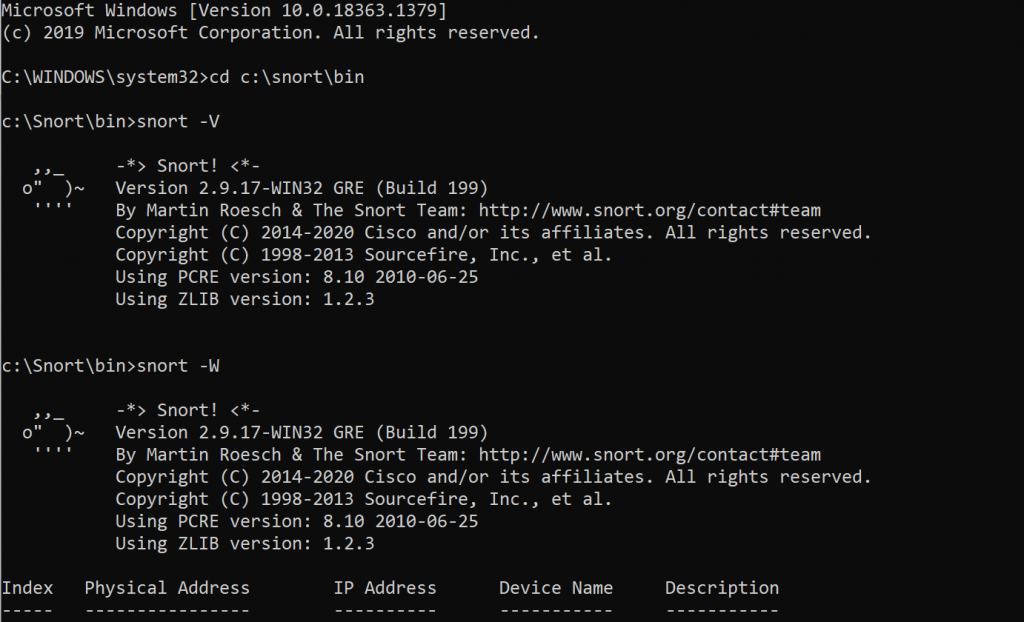Viewport: 1024px width, 622px height.
Task: Click the Sourcefire copyright line in first banner
Action: coord(363,254)
